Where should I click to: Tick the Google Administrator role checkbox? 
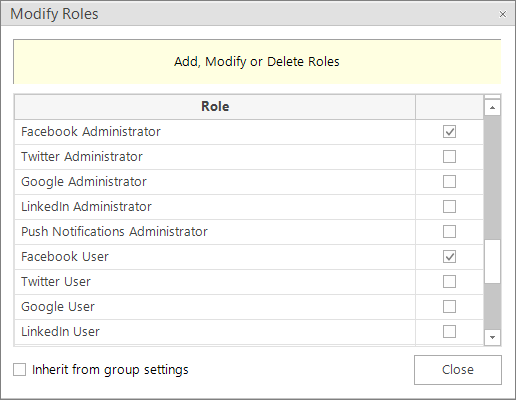(x=449, y=182)
